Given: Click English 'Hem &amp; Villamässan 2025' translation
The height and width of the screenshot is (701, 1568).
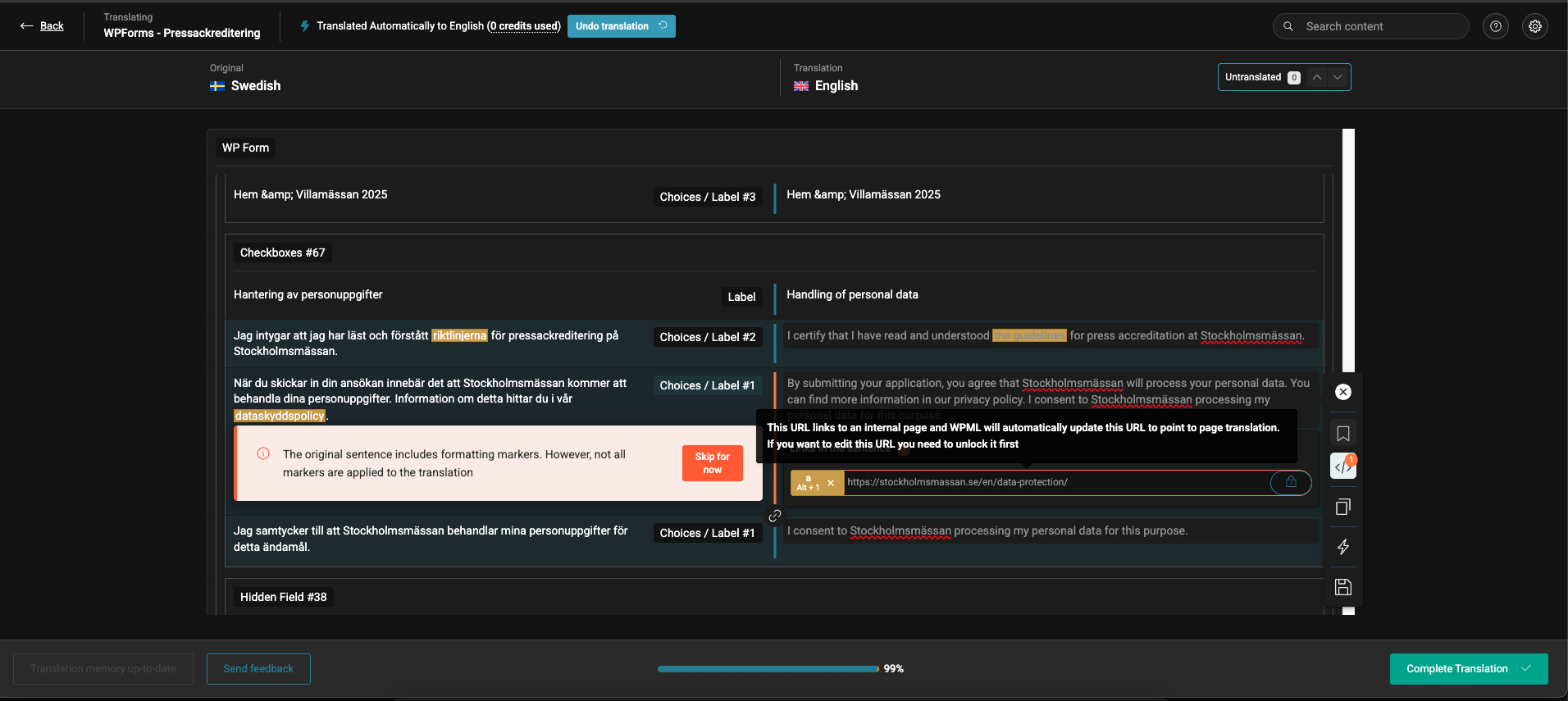Looking at the screenshot, I should tap(864, 194).
